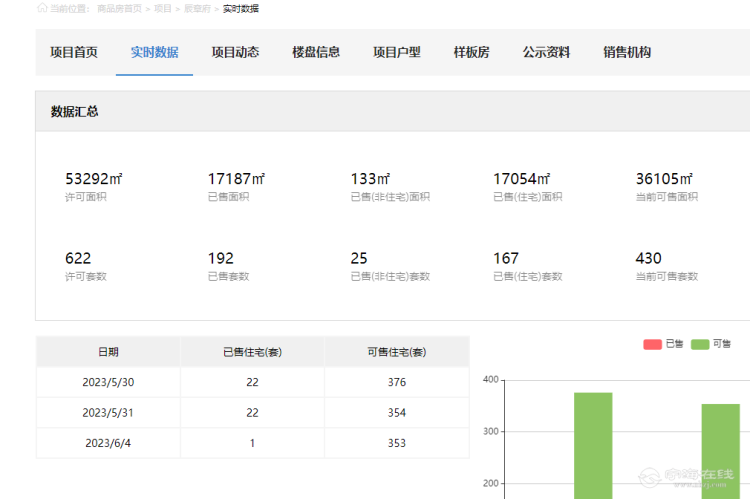
Task: Click the home icon in the breadcrumb
Action: pos(42,8)
